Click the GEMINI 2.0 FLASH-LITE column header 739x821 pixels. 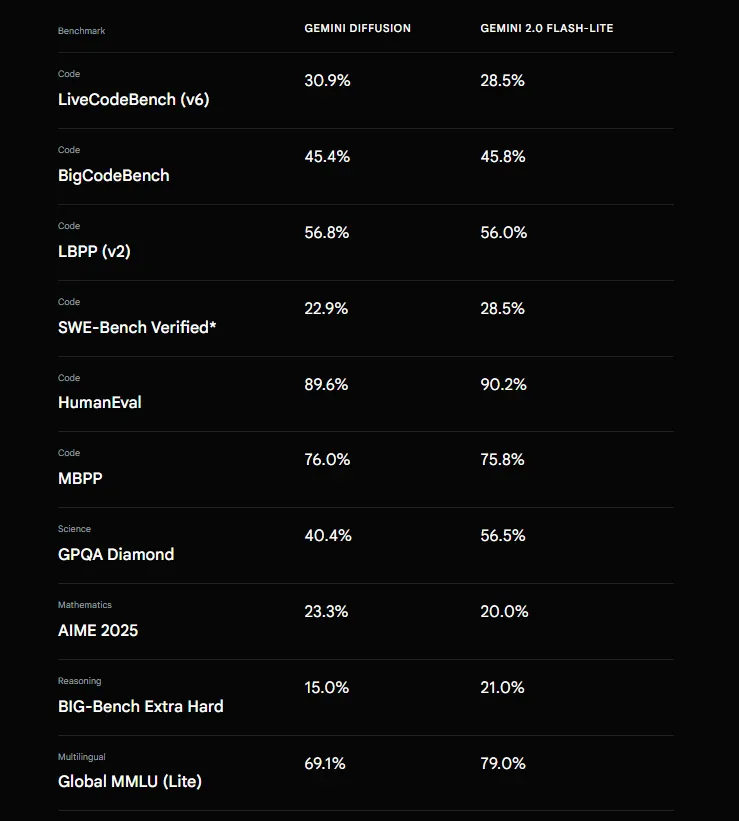(546, 28)
